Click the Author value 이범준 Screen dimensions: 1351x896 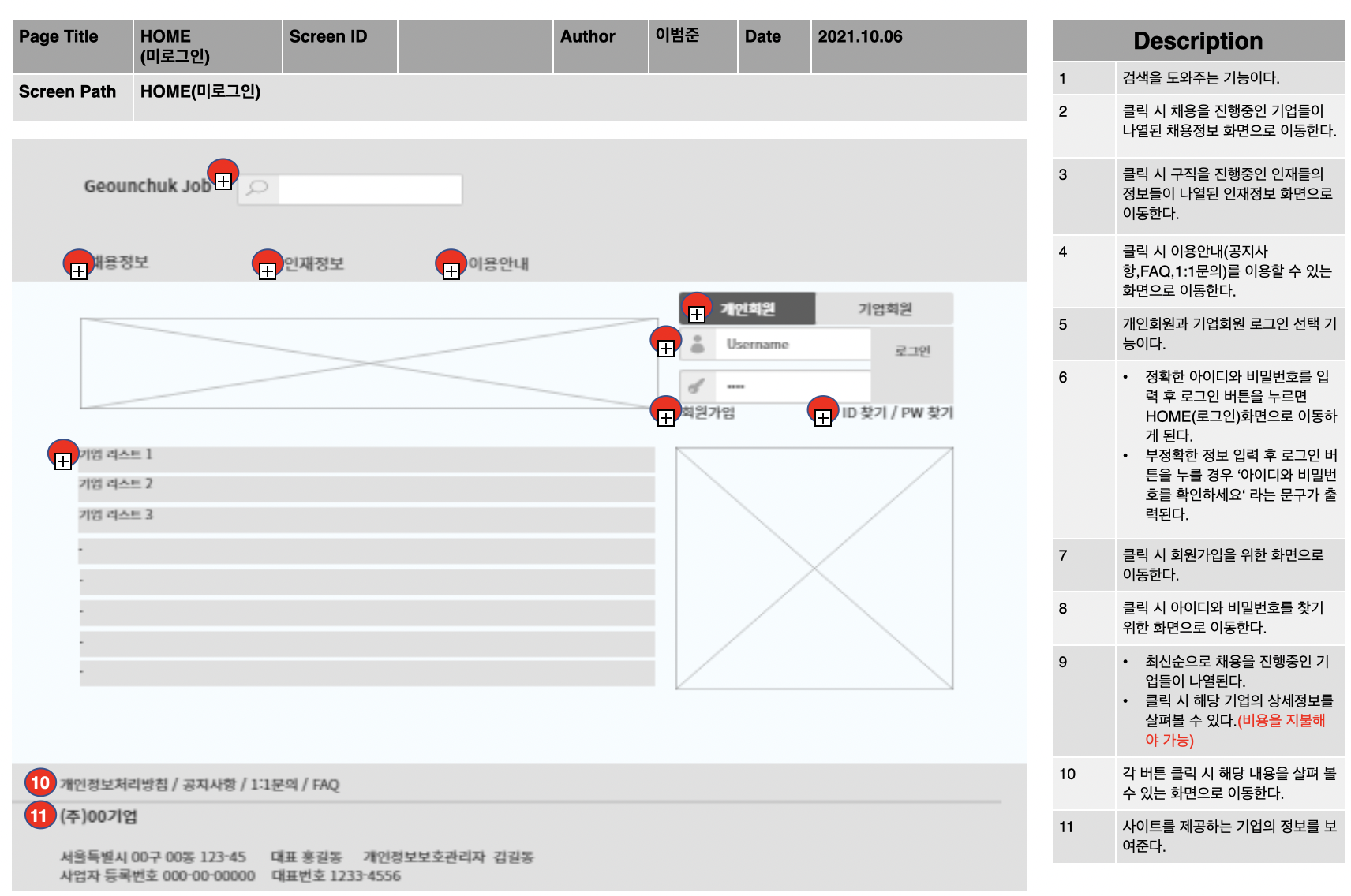[x=677, y=35]
